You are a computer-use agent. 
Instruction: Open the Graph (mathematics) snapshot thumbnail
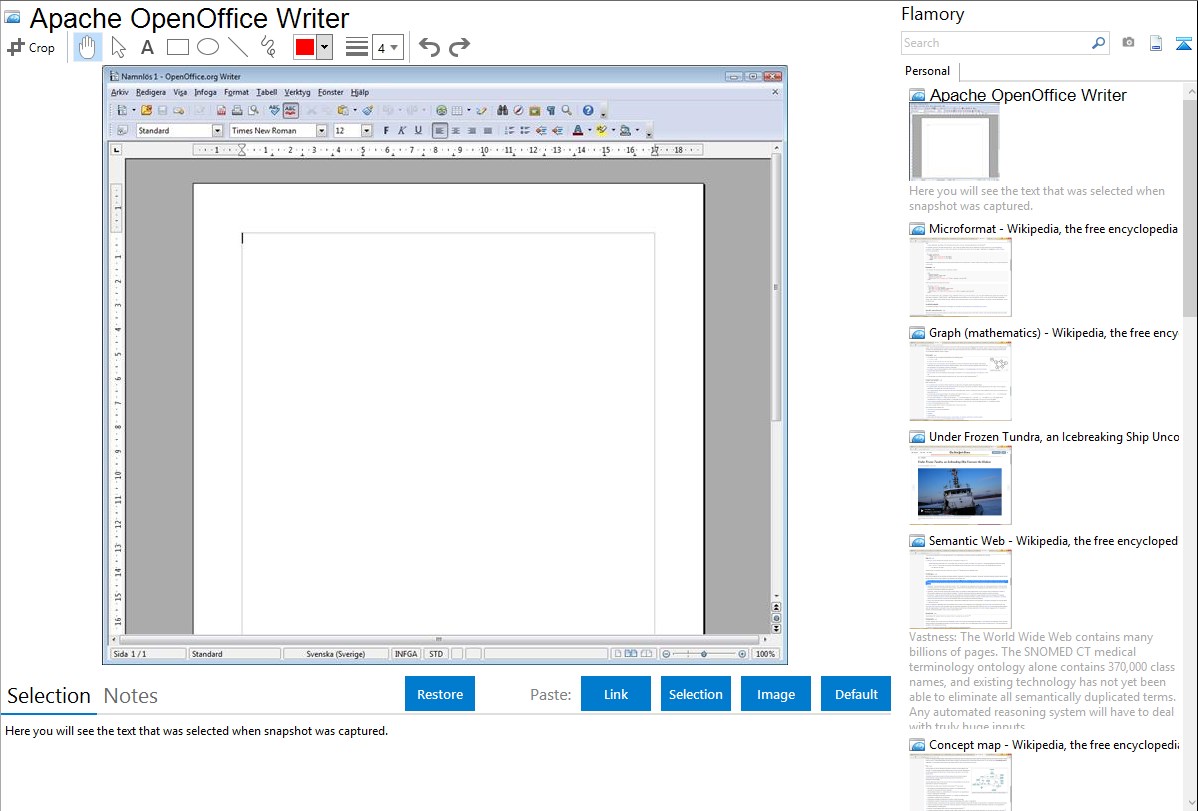960,381
